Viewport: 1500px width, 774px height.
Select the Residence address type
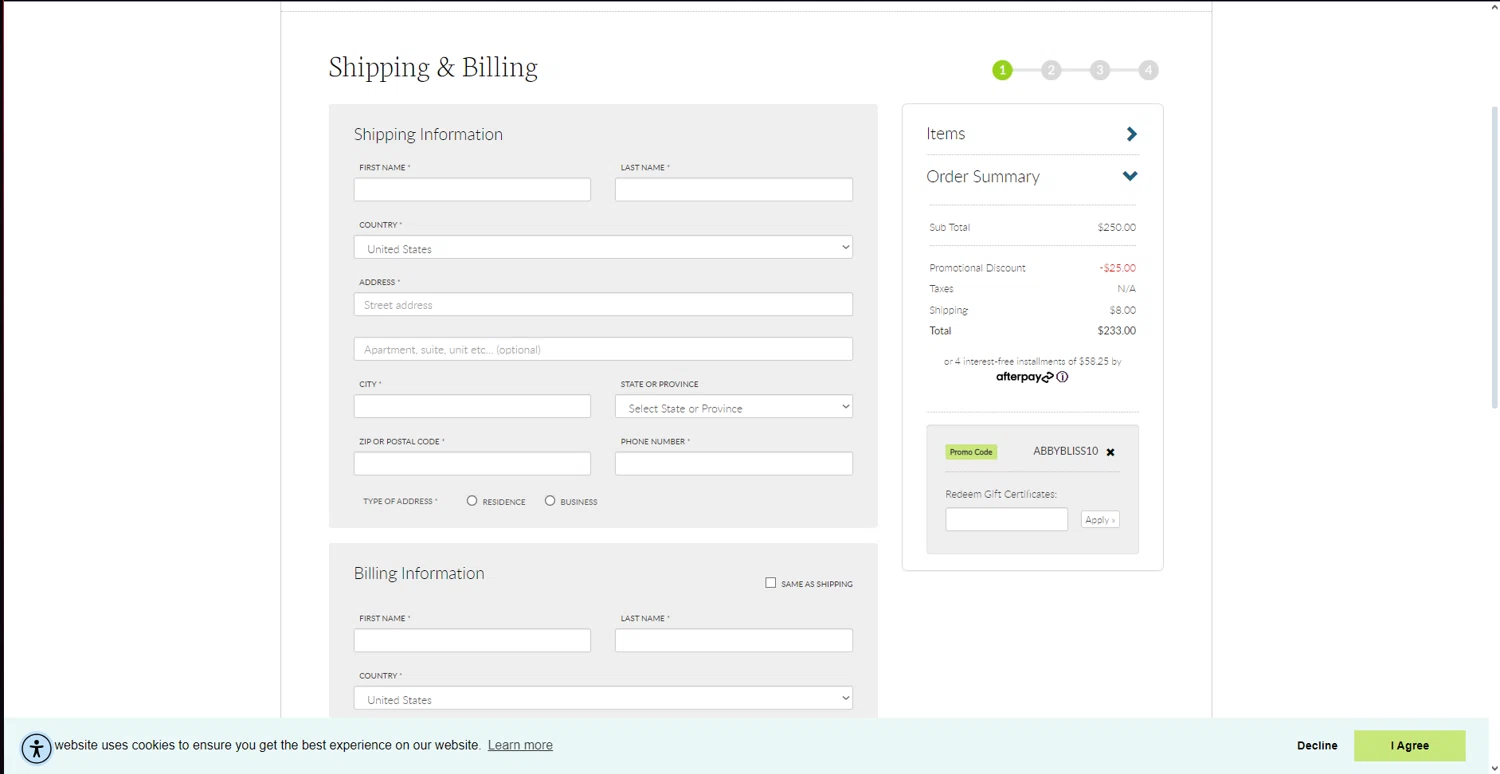click(x=472, y=501)
